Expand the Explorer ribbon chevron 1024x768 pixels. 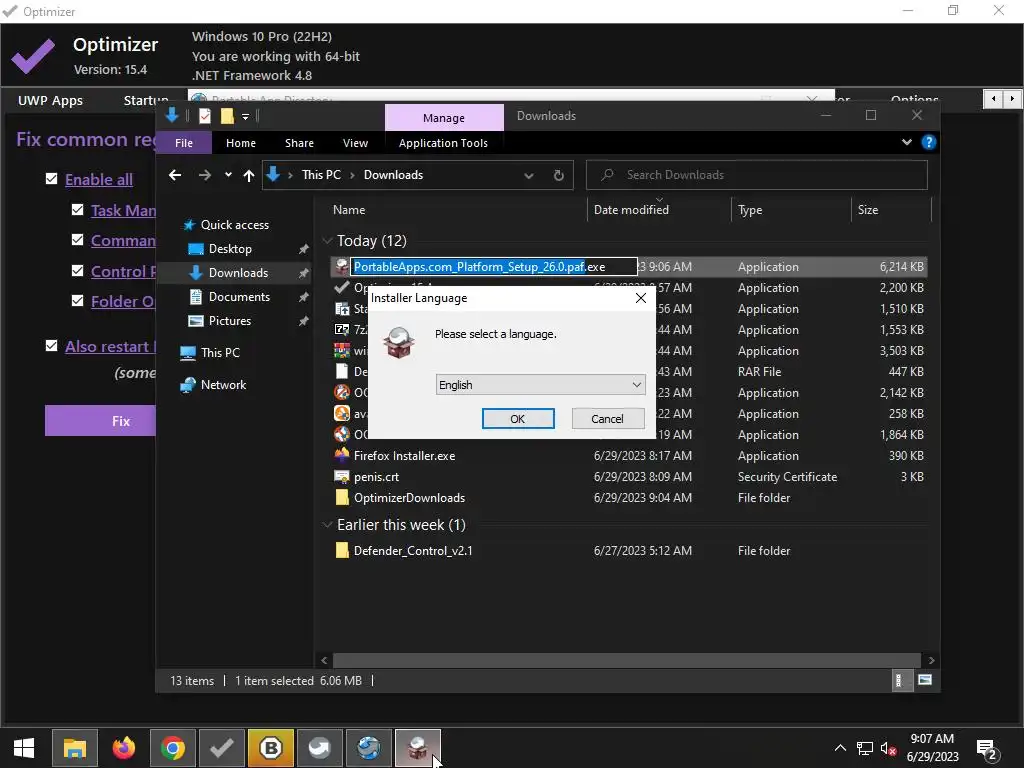pos(906,142)
